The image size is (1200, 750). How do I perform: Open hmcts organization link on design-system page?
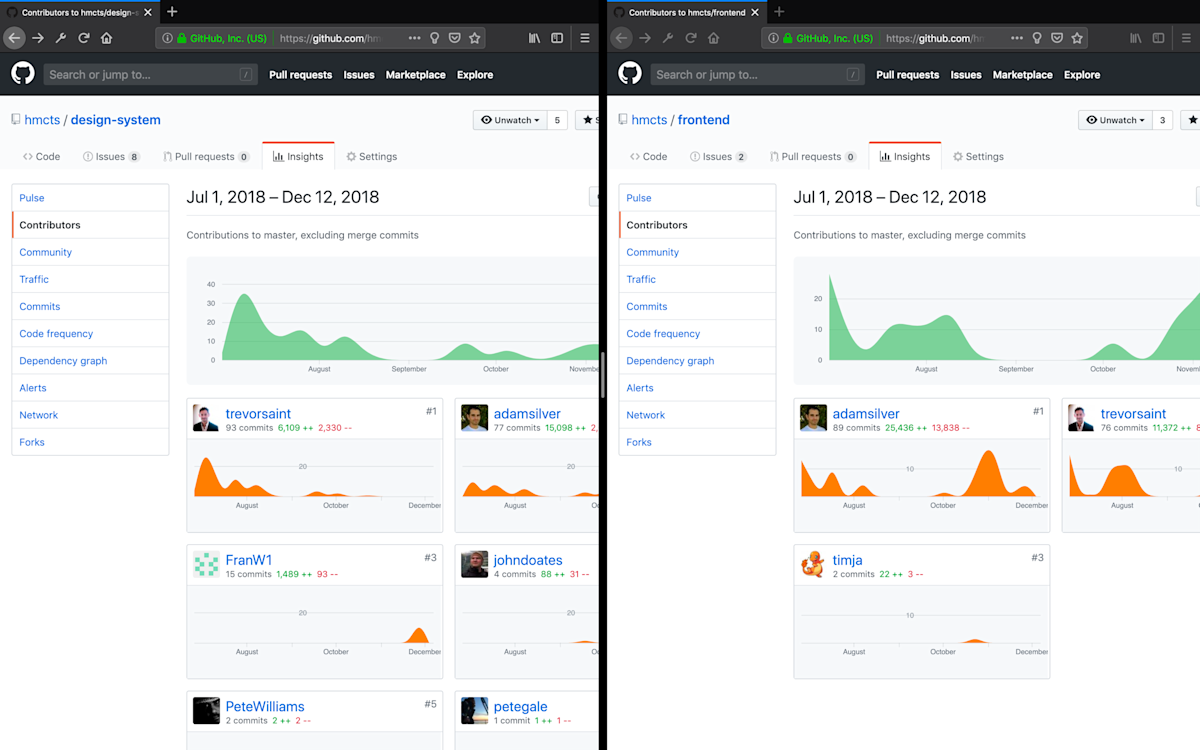pos(42,120)
